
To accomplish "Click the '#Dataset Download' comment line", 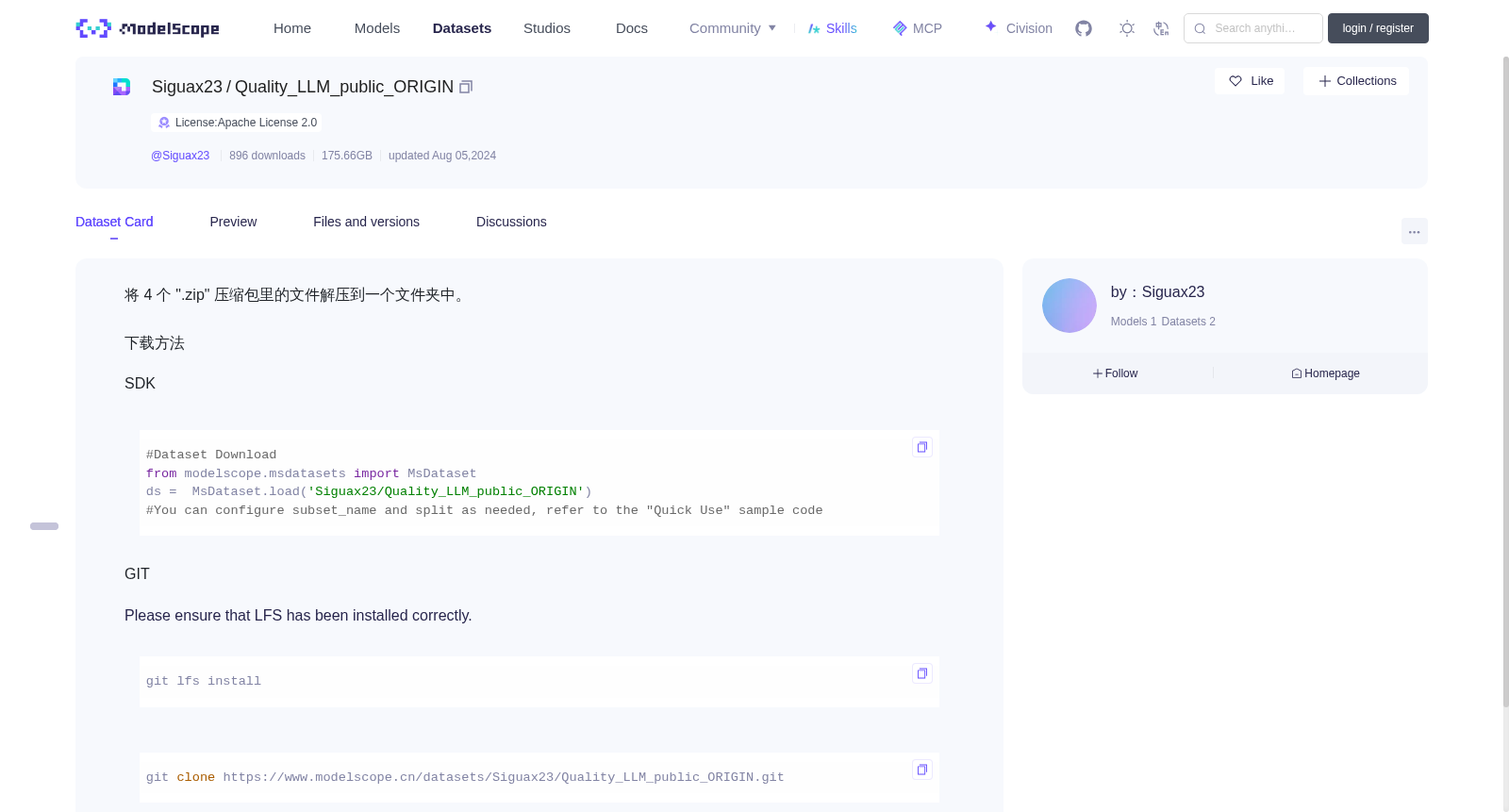I will tap(211, 455).
